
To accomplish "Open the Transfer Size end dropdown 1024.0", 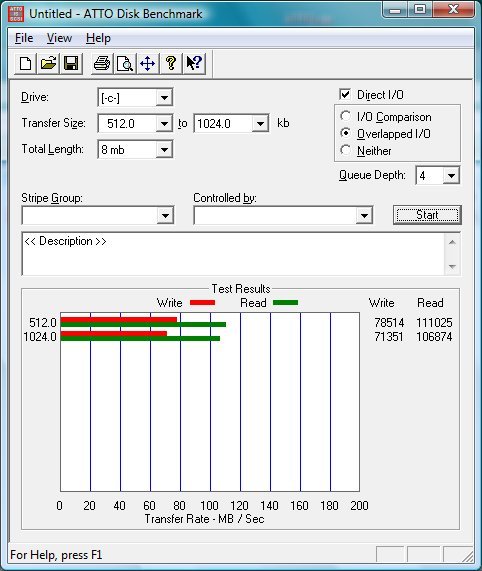I will [260, 124].
